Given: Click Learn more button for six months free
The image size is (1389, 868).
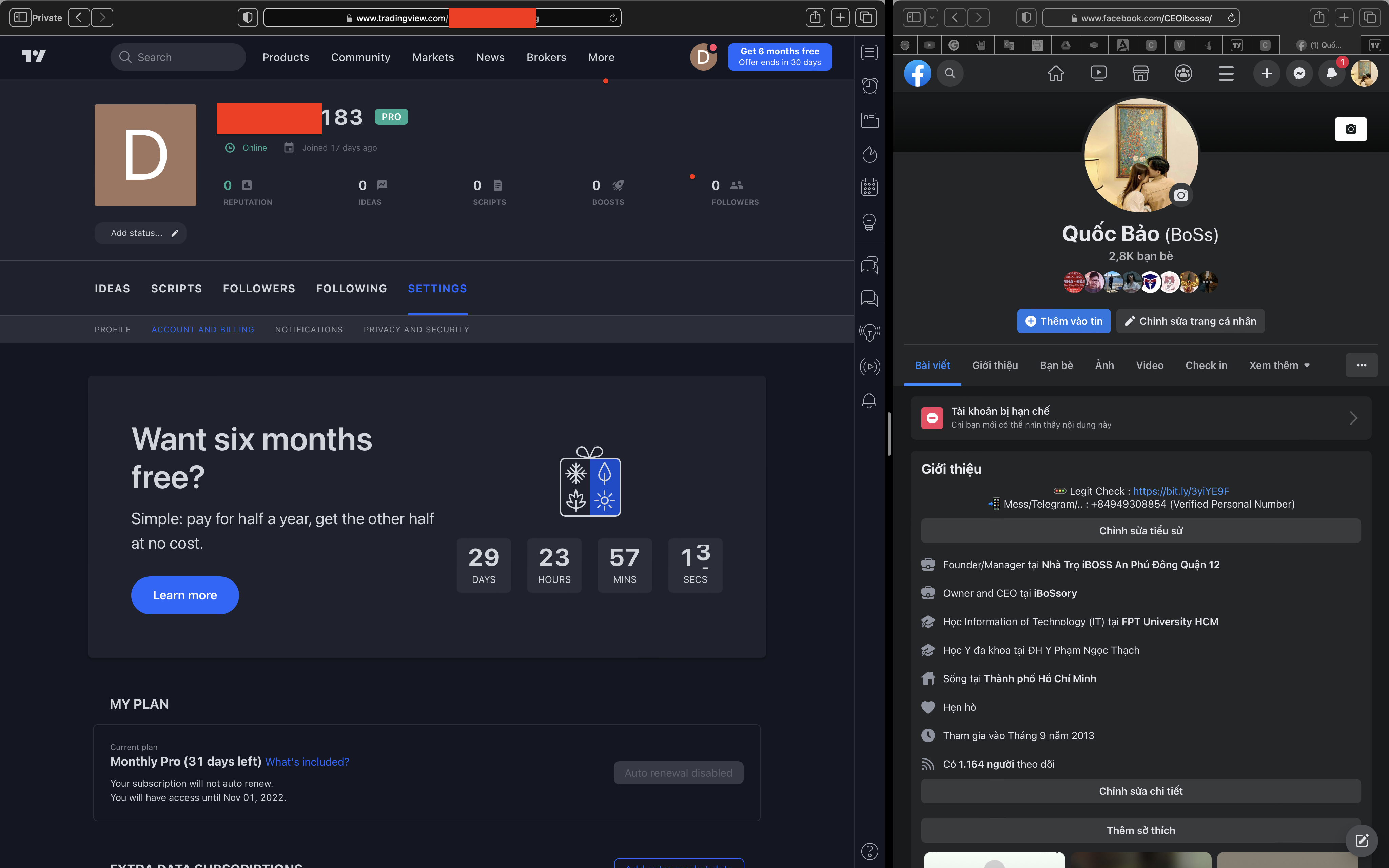Looking at the screenshot, I should click(185, 594).
